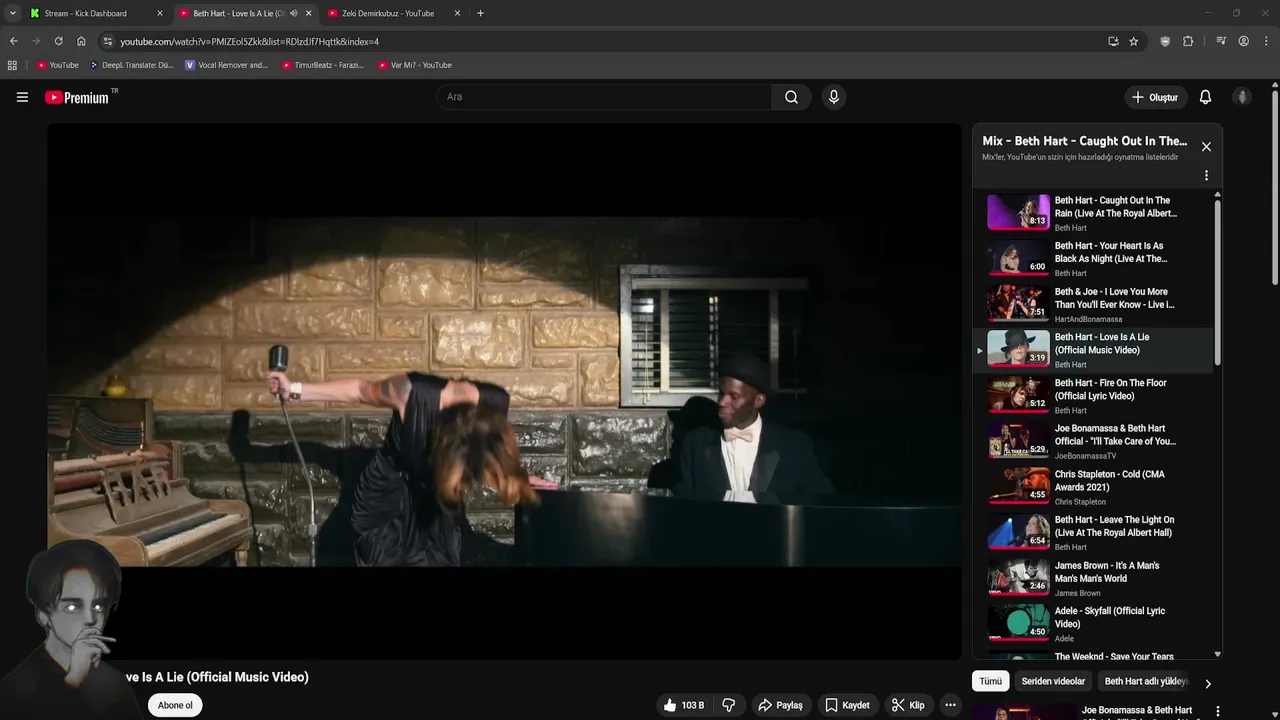Open the Chrome profile icon
This screenshot has width=1280, height=720.
(1244, 41)
